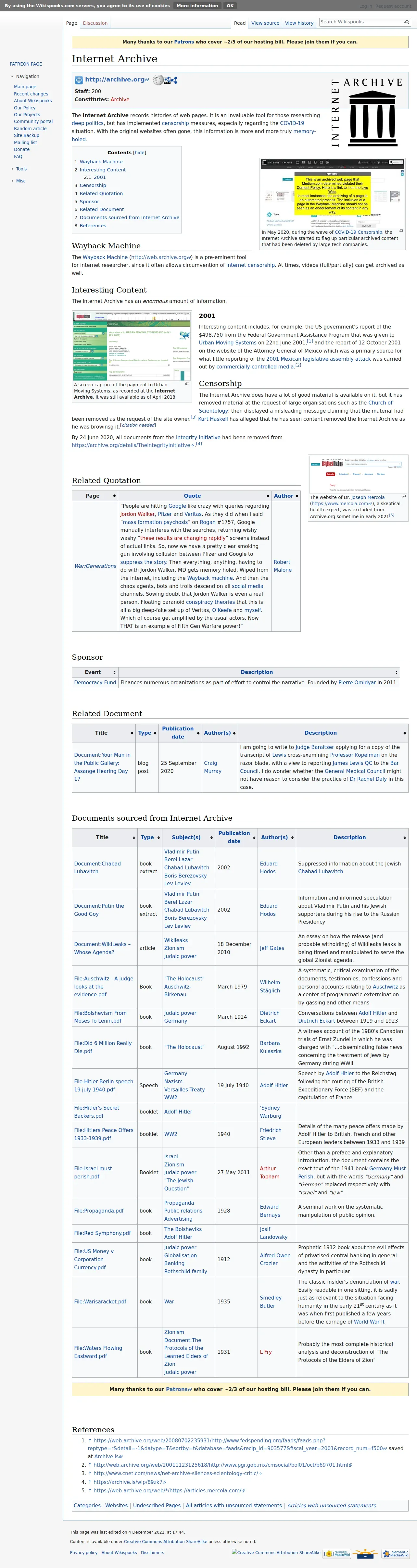417x1568 pixels.
Task: Open the Democracy Fund event link
Action: (x=95, y=682)
